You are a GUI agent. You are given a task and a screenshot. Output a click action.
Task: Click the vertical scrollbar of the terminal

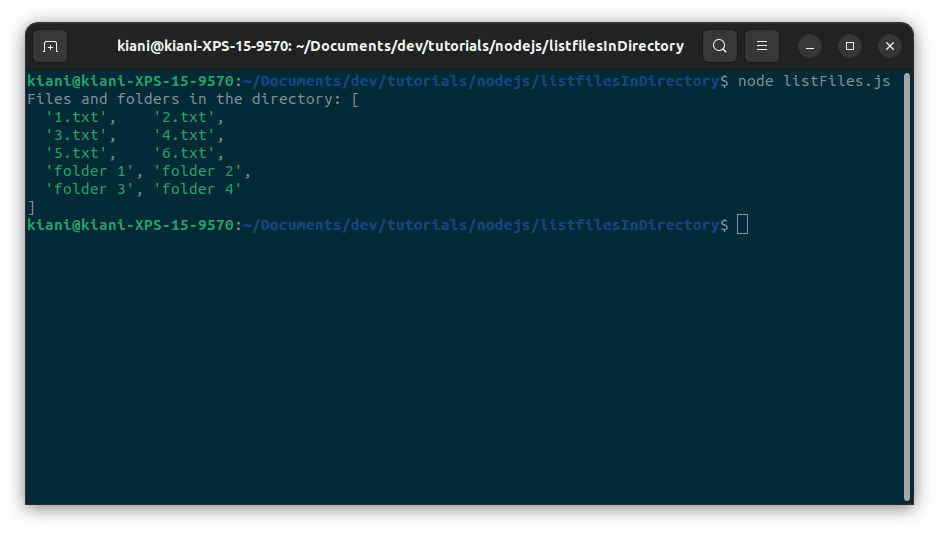coord(906,290)
